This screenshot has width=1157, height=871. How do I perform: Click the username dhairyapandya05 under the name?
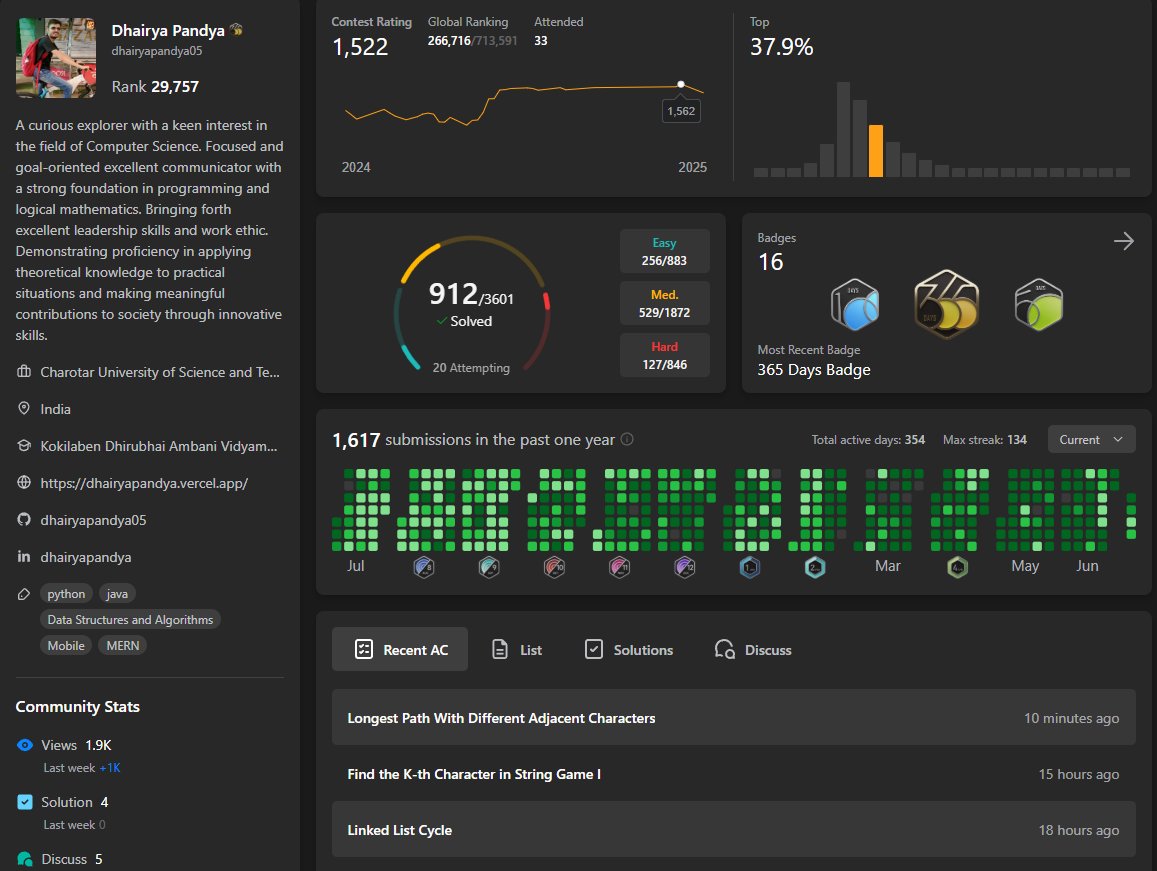[x=156, y=51]
